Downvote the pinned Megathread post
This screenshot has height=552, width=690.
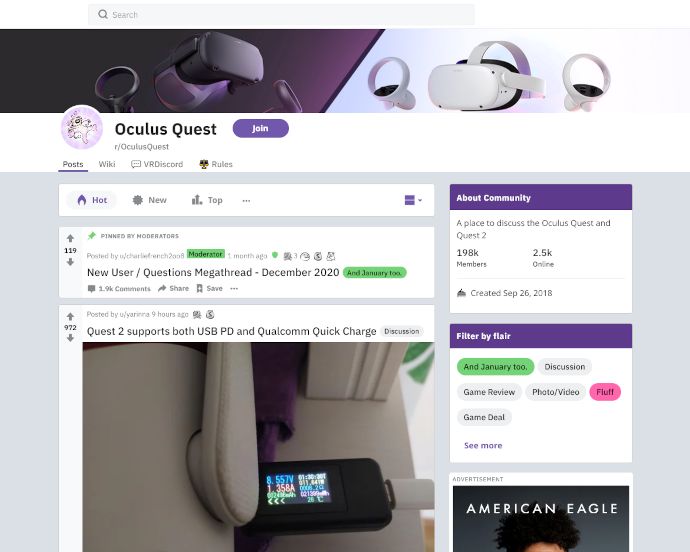70,262
